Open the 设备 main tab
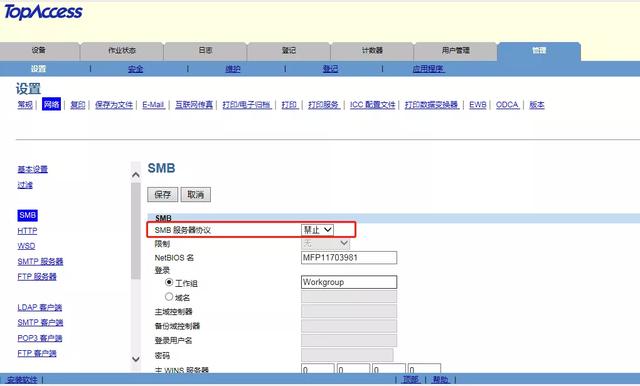640x386 pixels. [x=39, y=51]
